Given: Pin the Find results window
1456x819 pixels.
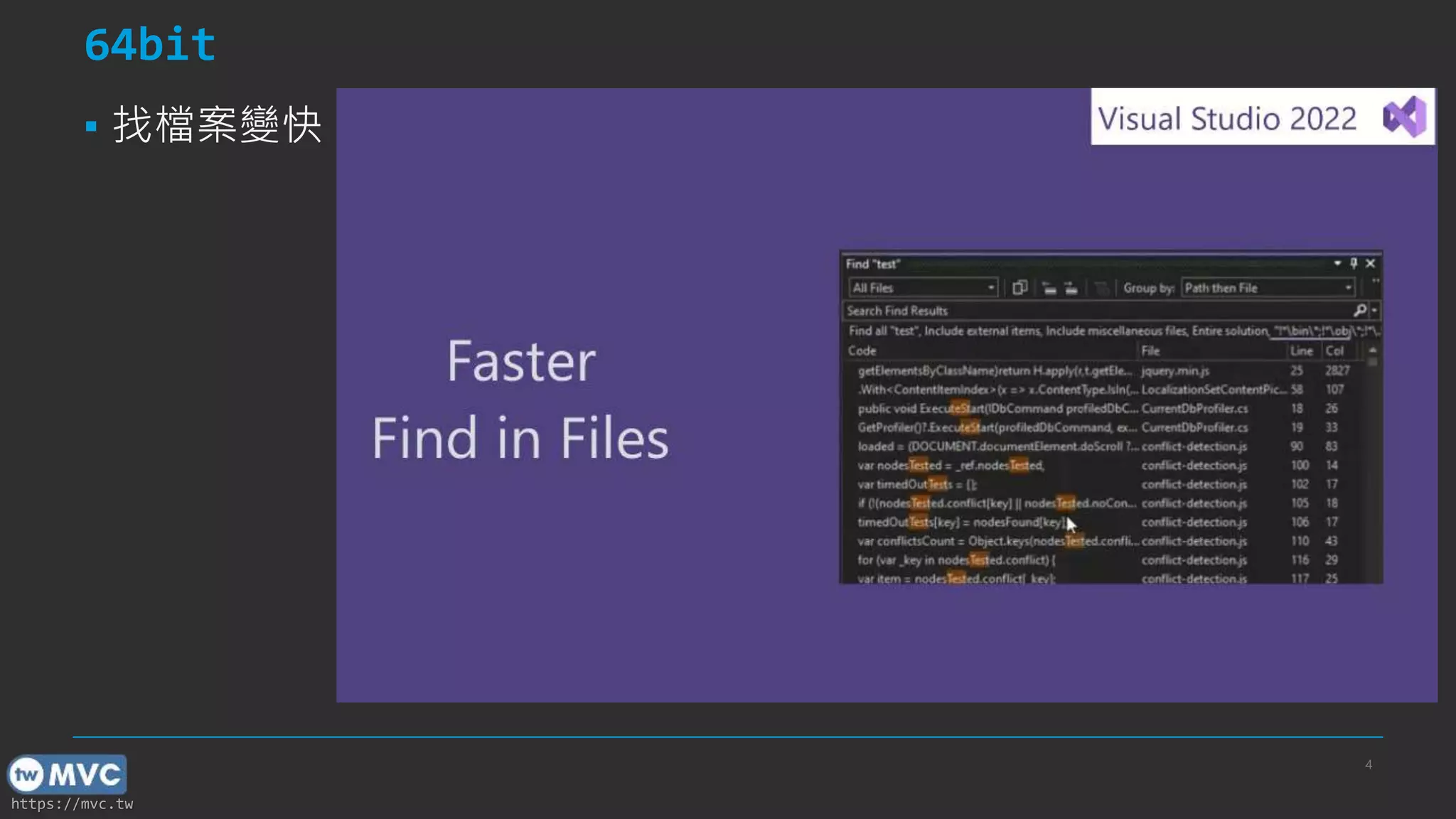Looking at the screenshot, I should pyautogui.click(x=1354, y=264).
